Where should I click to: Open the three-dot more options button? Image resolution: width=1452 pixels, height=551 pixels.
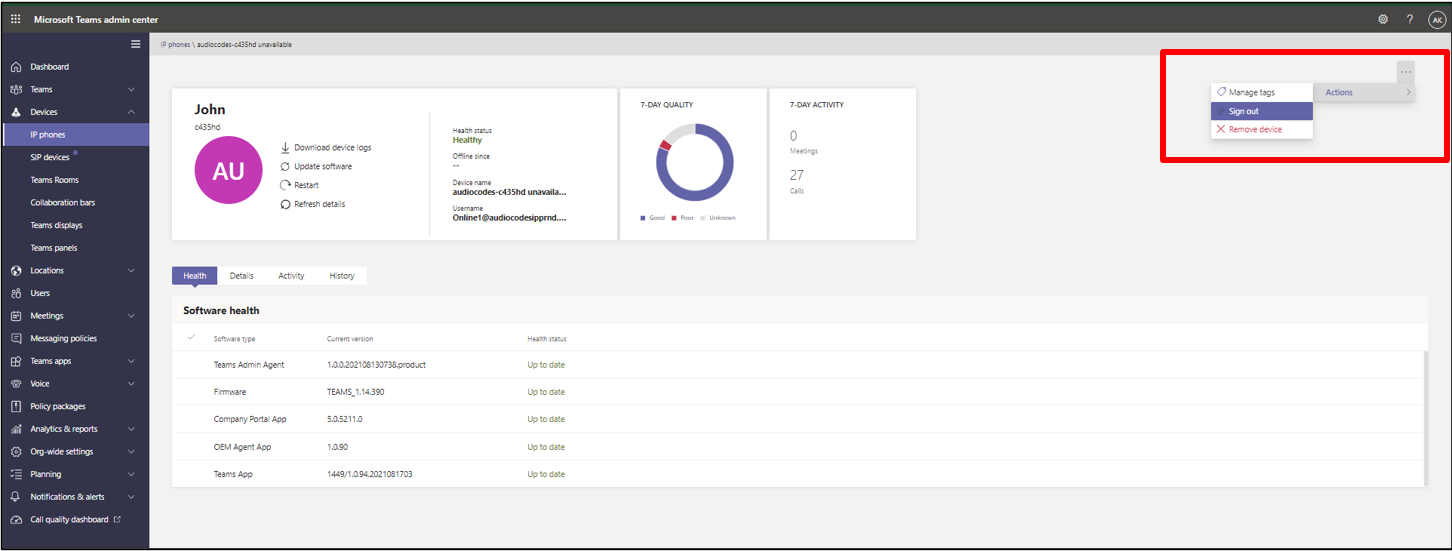[1405, 72]
